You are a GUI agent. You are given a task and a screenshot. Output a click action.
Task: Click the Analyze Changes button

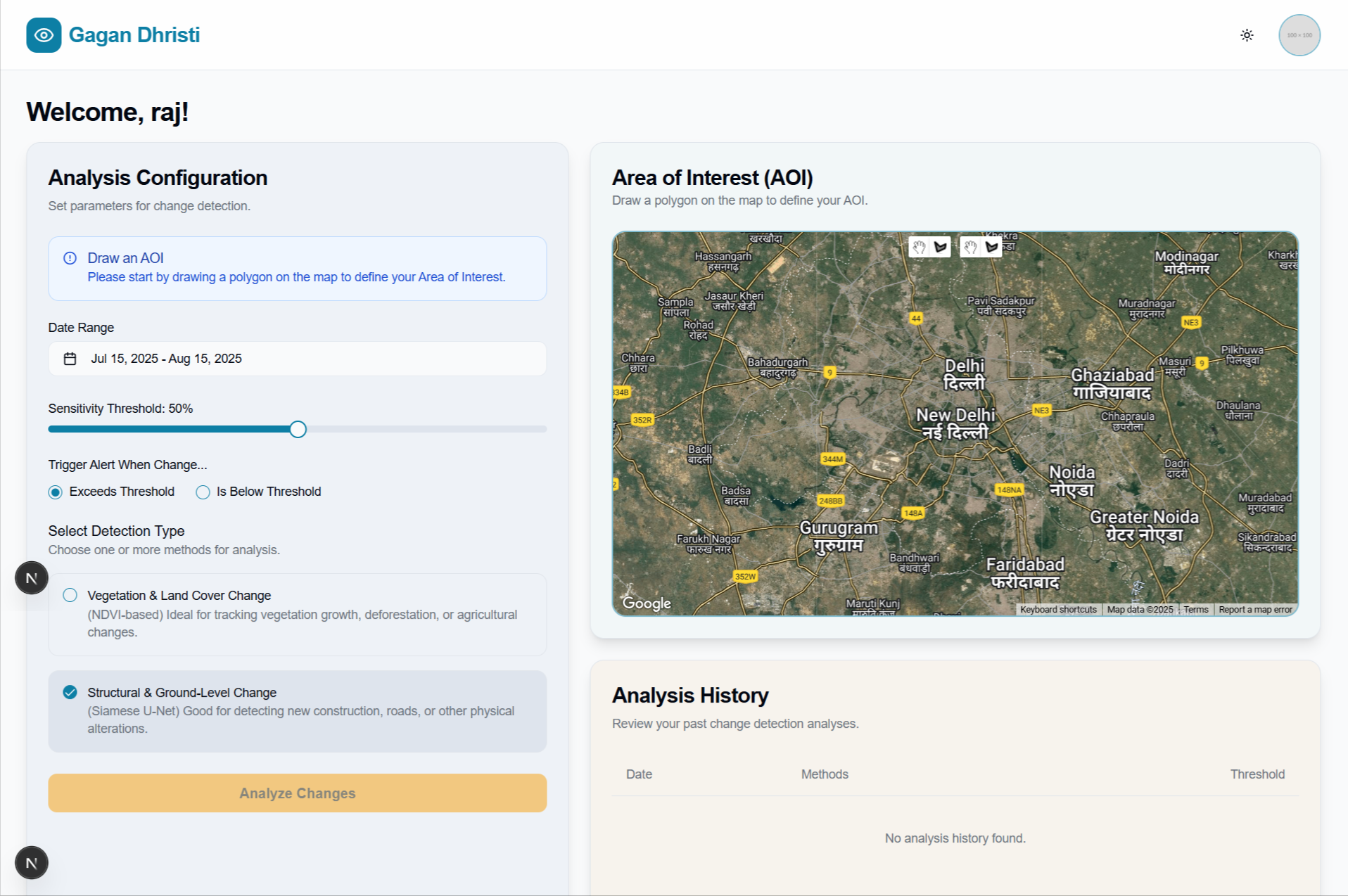(297, 793)
